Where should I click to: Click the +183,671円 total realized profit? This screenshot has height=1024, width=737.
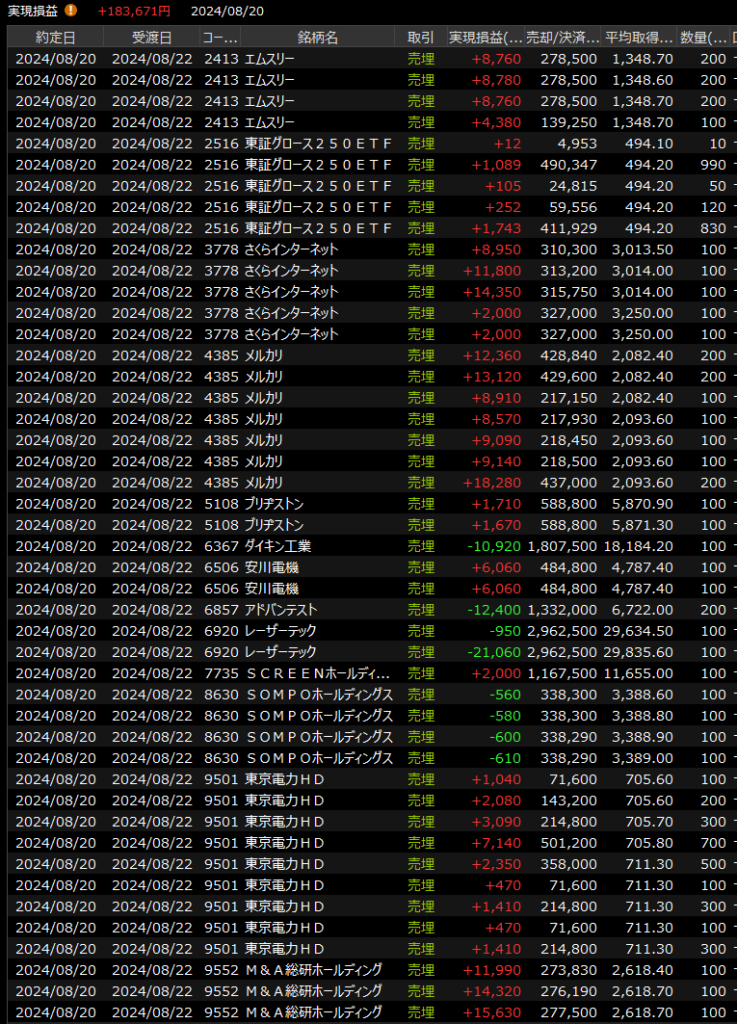pos(133,11)
